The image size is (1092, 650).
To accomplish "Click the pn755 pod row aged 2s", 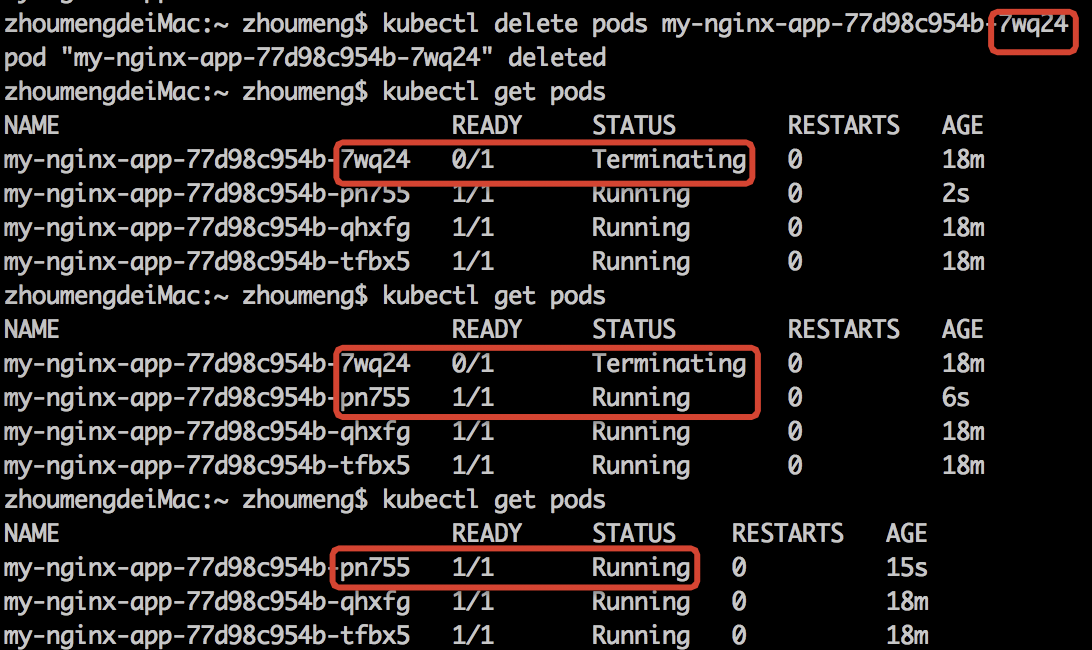I will [207, 194].
